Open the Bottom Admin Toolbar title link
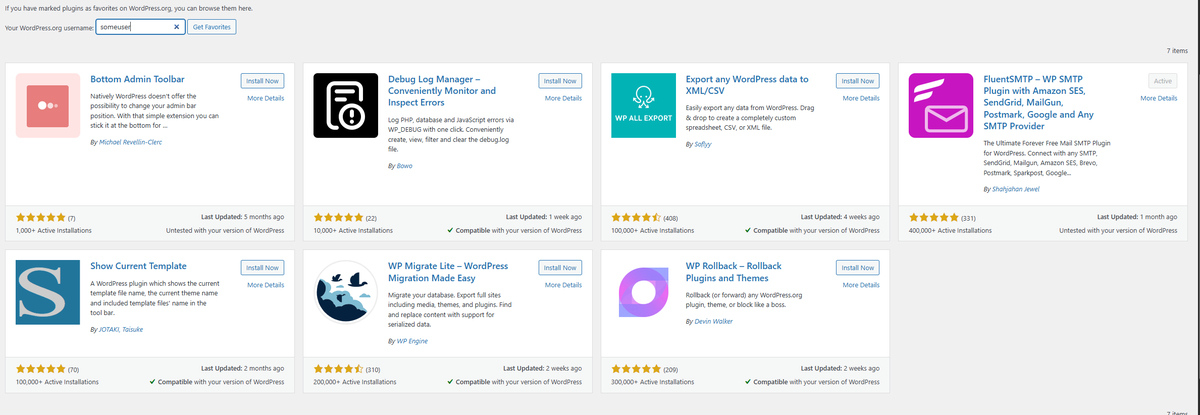This screenshot has height=415, width=1200. pyautogui.click(x=137, y=78)
